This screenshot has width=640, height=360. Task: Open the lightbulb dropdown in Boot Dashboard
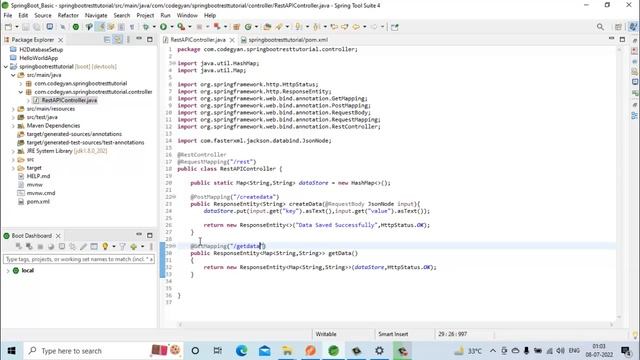113,247
